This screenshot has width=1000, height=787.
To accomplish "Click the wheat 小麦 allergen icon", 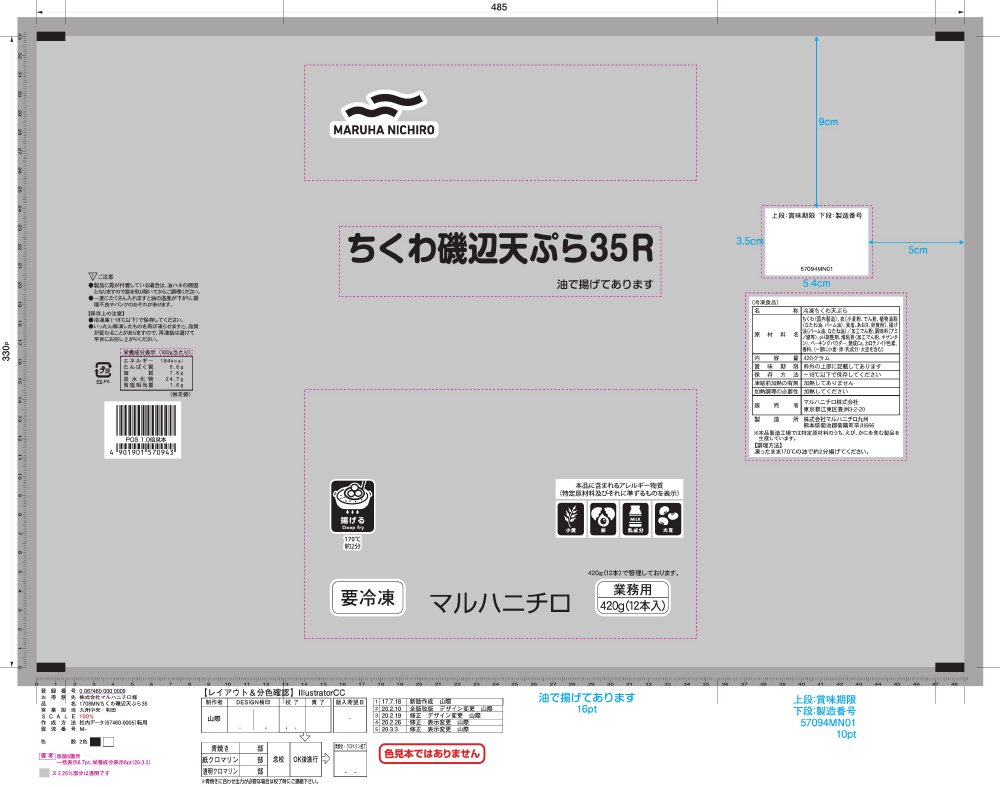I will 570,519.
